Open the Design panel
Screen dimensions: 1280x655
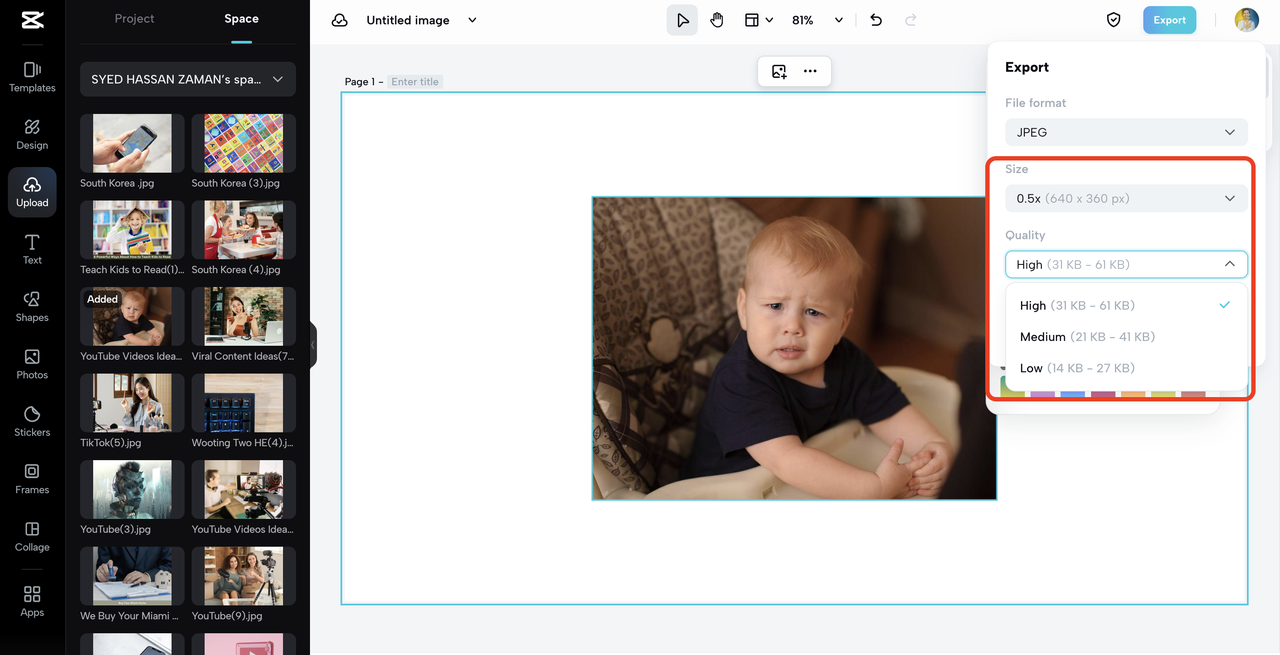32,134
